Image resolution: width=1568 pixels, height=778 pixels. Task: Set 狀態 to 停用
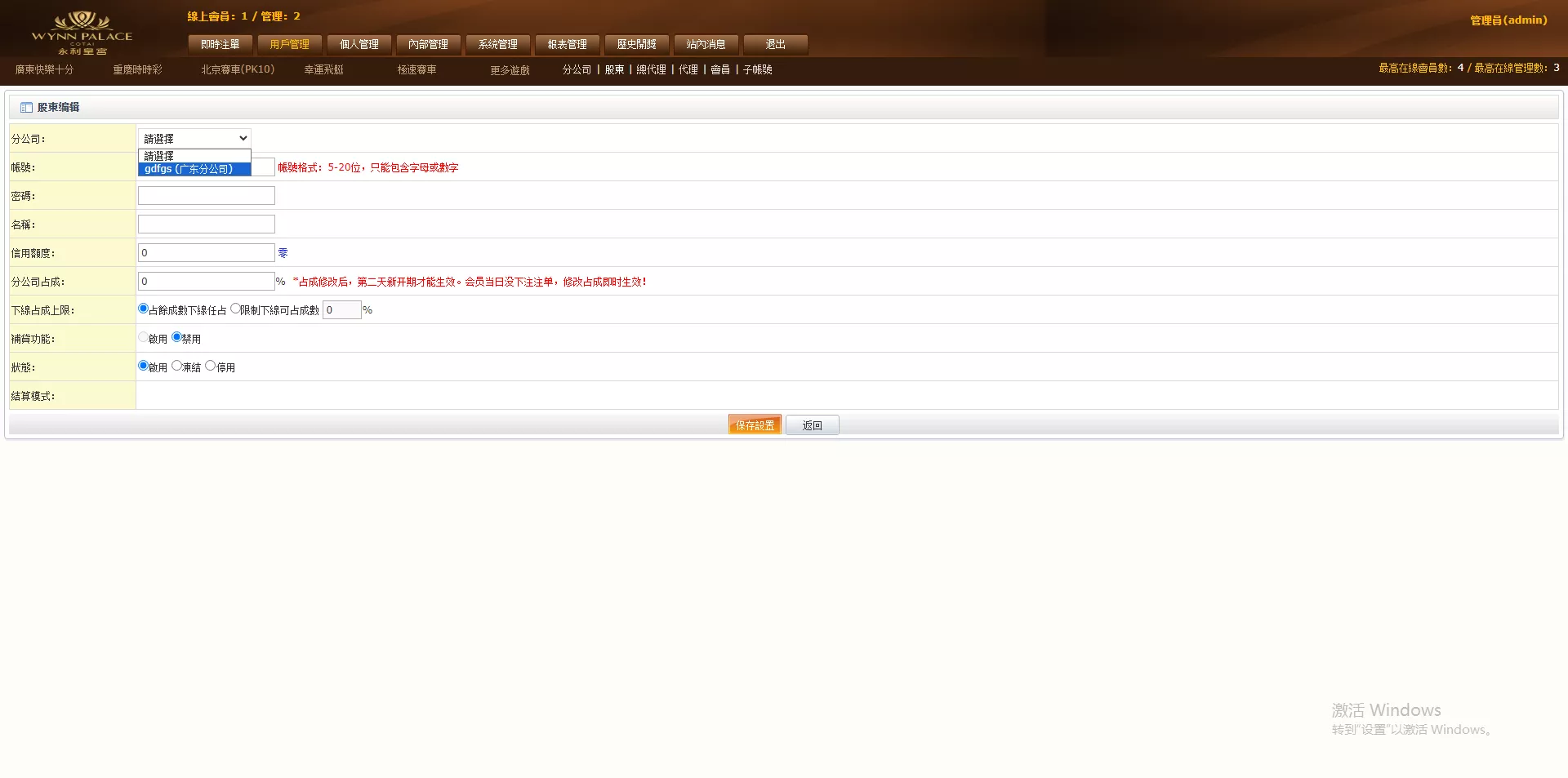click(211, 366)
